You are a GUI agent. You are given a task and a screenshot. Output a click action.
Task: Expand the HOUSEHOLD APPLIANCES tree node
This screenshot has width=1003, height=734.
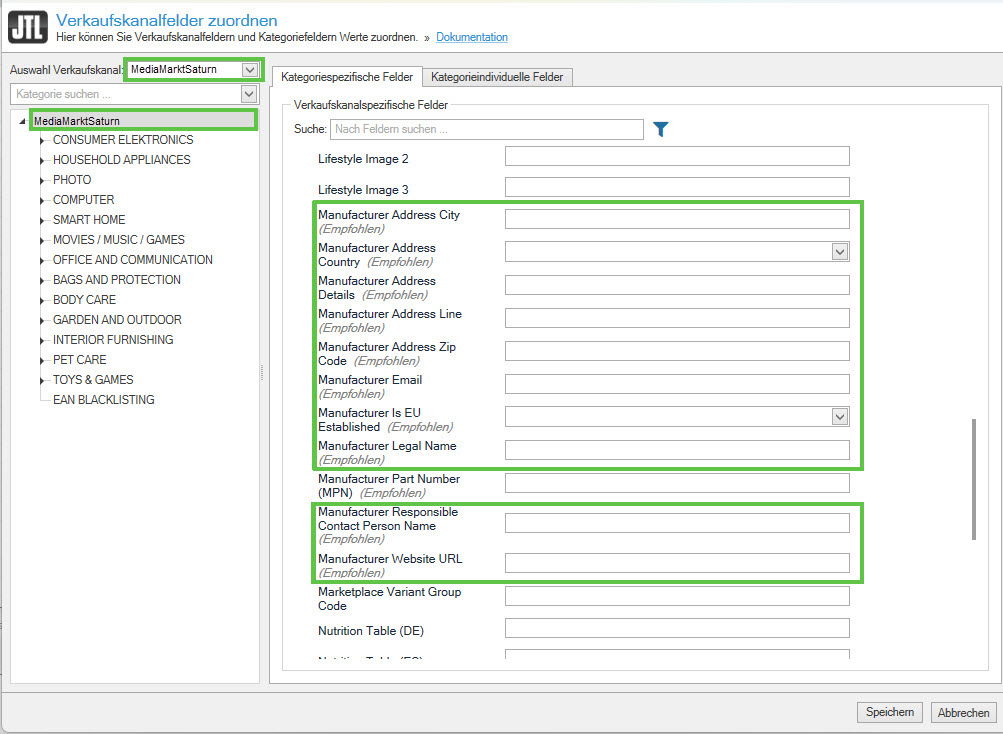(x=43, y=160)
